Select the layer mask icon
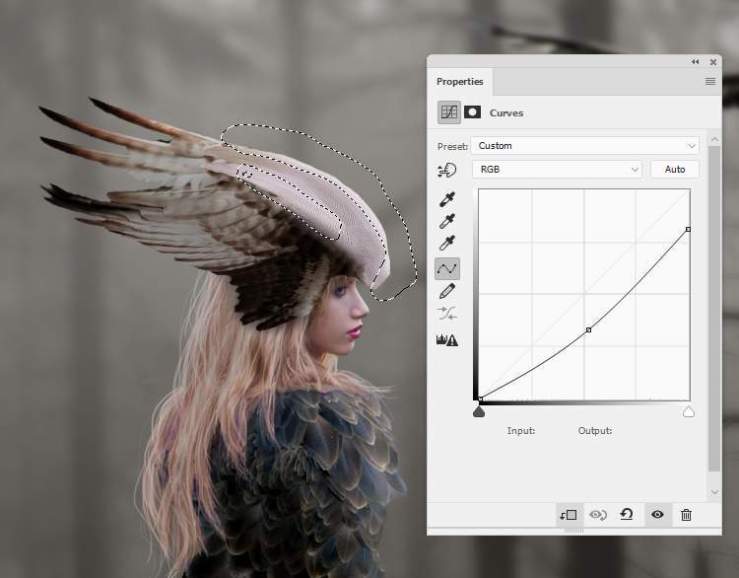The height and width of the screenshot is (578, 739). pos(472,112)
